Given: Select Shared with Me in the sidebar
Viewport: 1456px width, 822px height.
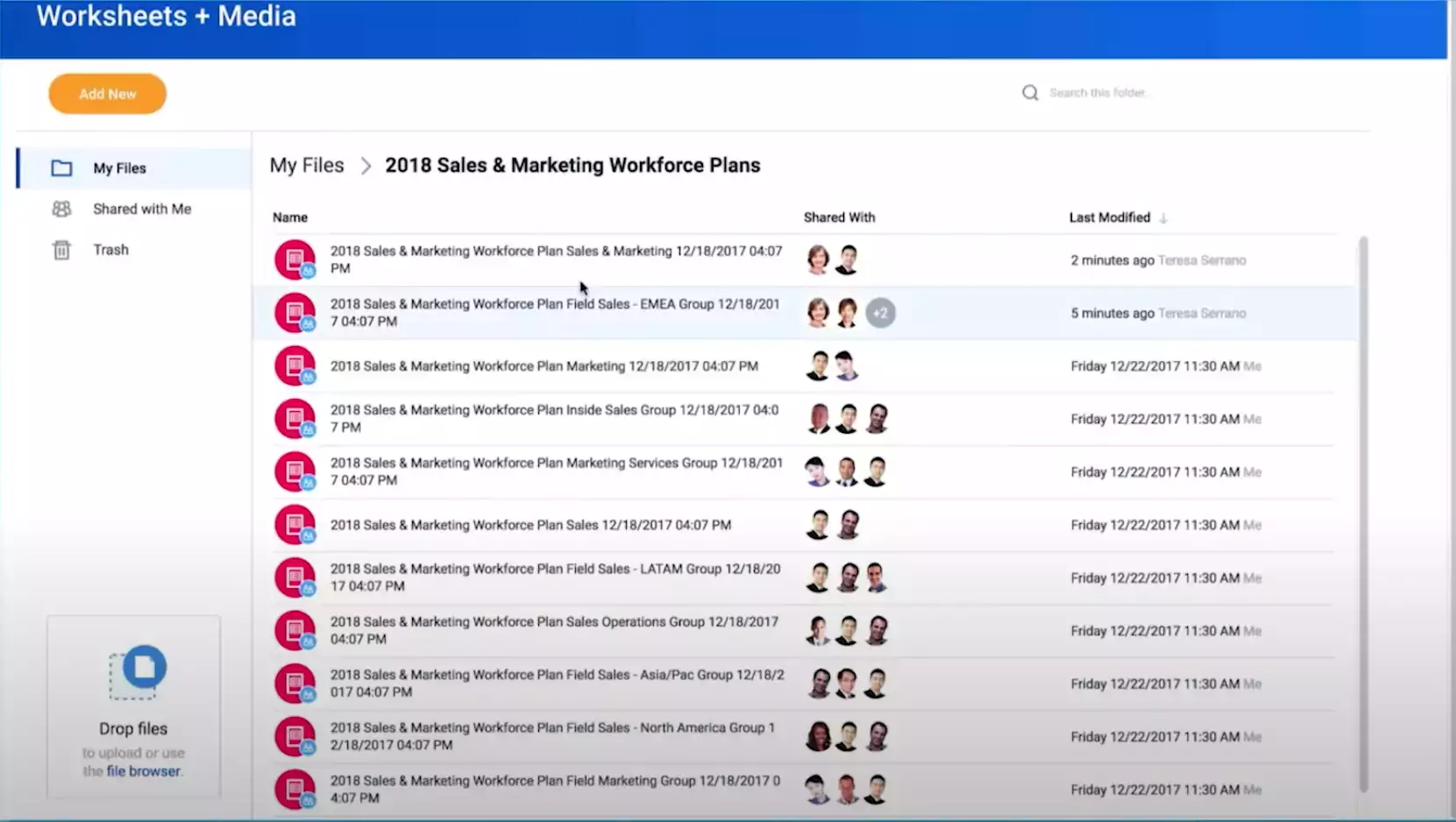Looking at the screenshot, I should tap(142, 209).
